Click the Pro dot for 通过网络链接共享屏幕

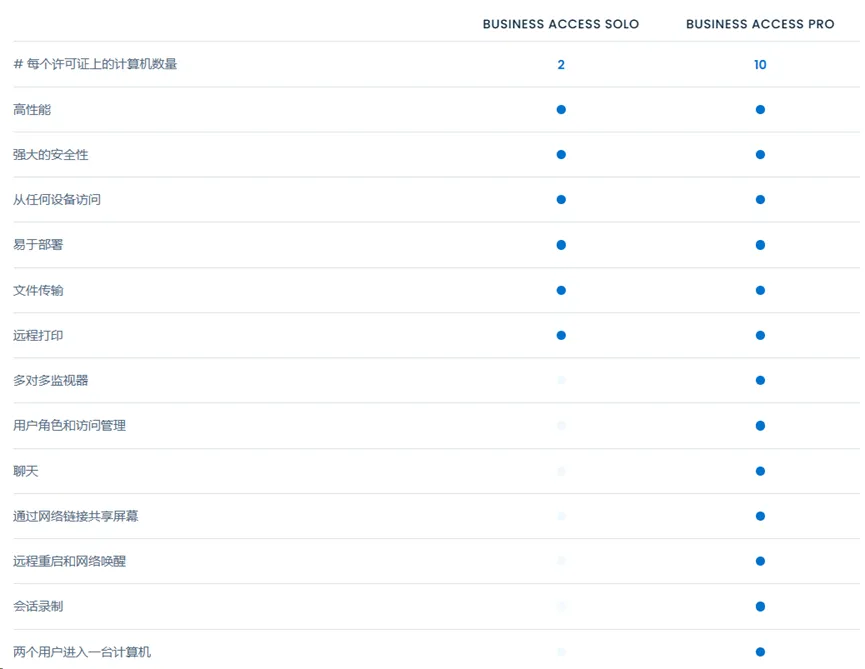[760, 516]
